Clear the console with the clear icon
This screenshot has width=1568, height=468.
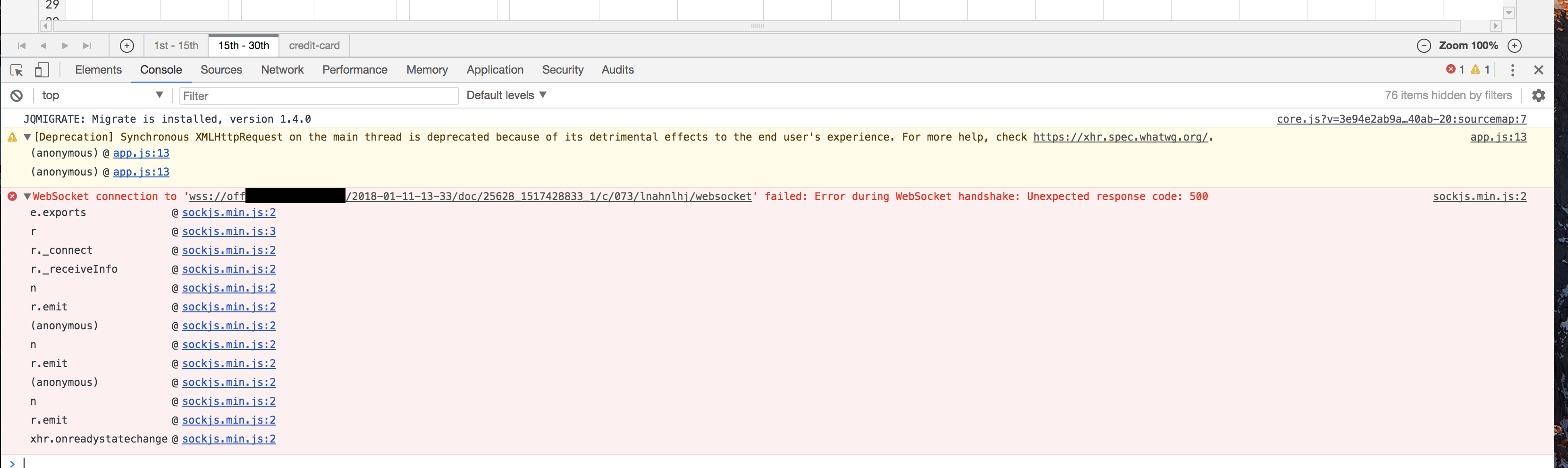tap(17, 96)
